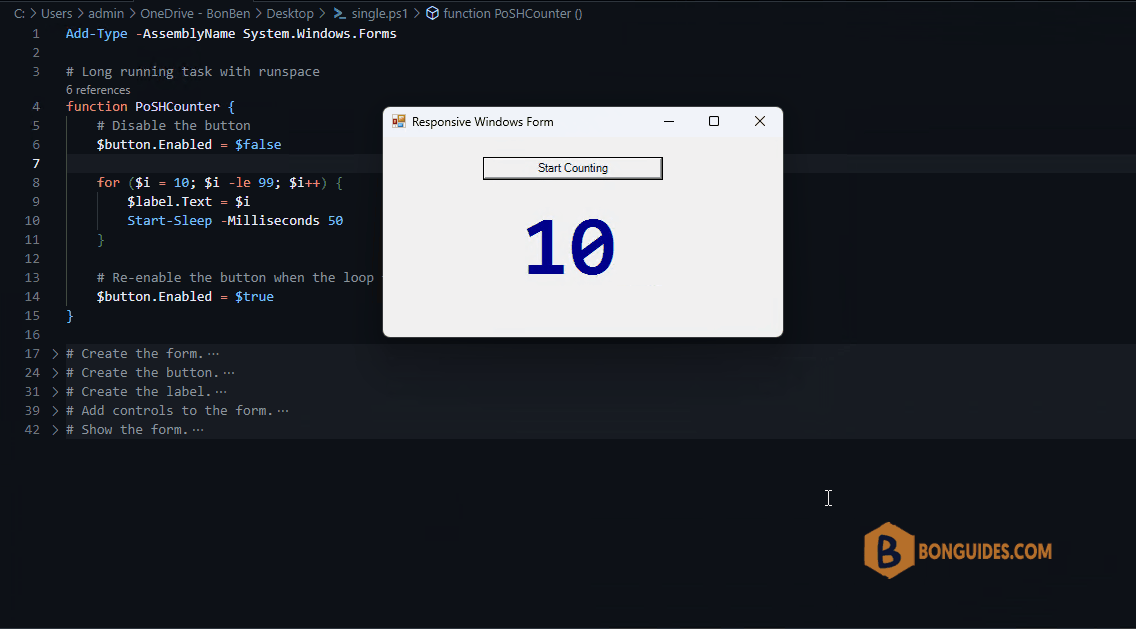Screen dimensions: 1136x629
Task: Click line number 7 in the gutter
Action: (36, 163)
